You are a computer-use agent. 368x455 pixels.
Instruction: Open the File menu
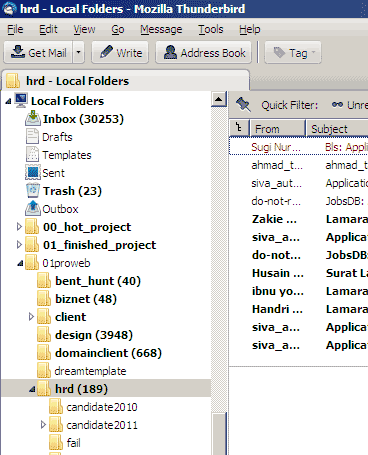tap(15, 29)
